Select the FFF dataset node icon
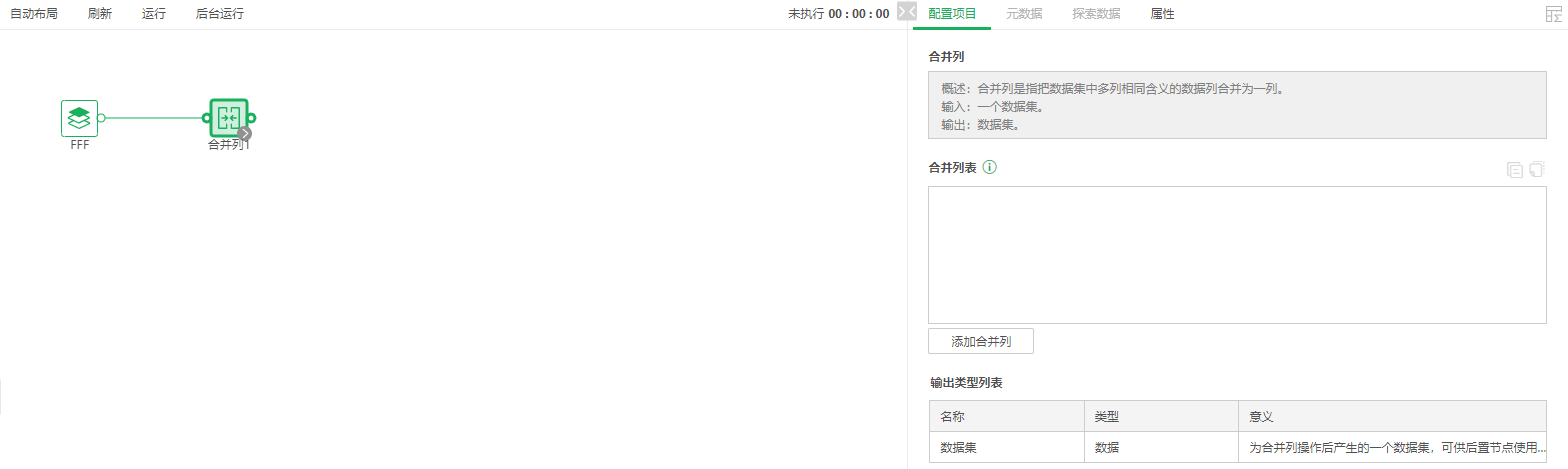 [79, 118]
